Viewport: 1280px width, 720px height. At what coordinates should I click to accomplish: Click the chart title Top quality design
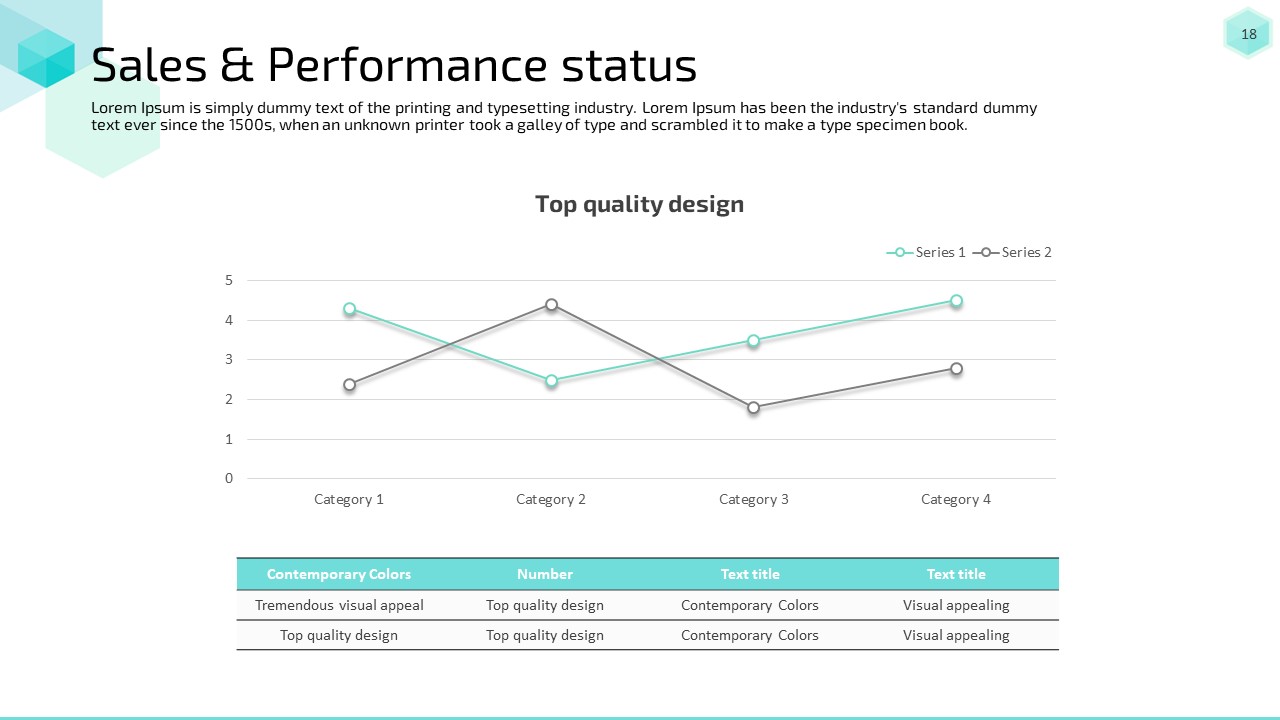(639, 204)
